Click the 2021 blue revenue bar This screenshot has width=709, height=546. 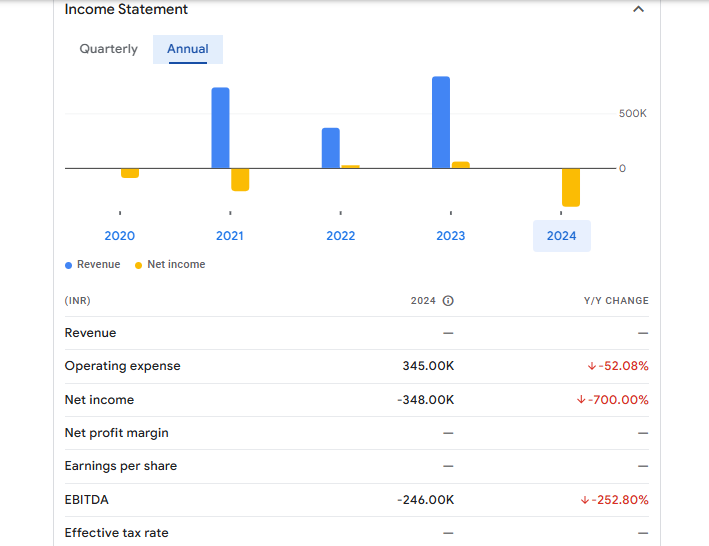(220, 128)
